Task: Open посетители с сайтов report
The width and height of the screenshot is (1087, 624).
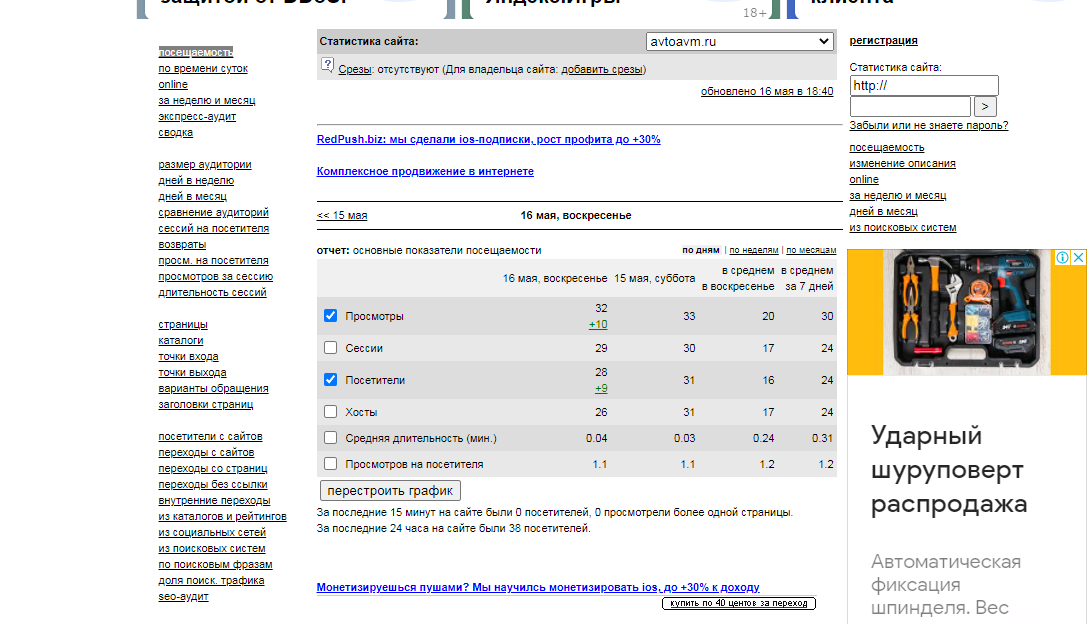Action: (x=210, y=436)
